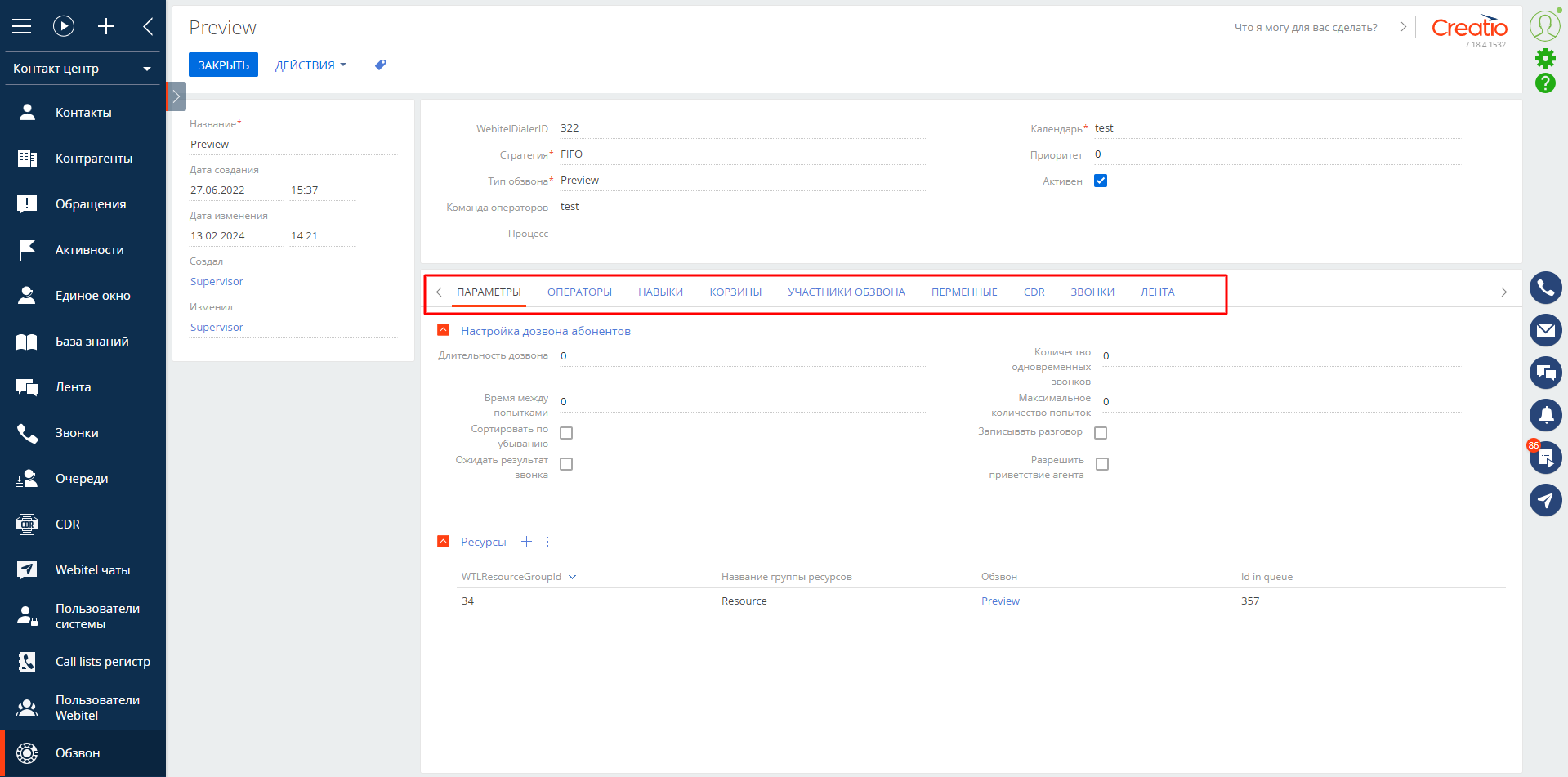Click the Длительность дозвона field
The height and width of the screenshot is (777, 1568).
click(743, 356)
